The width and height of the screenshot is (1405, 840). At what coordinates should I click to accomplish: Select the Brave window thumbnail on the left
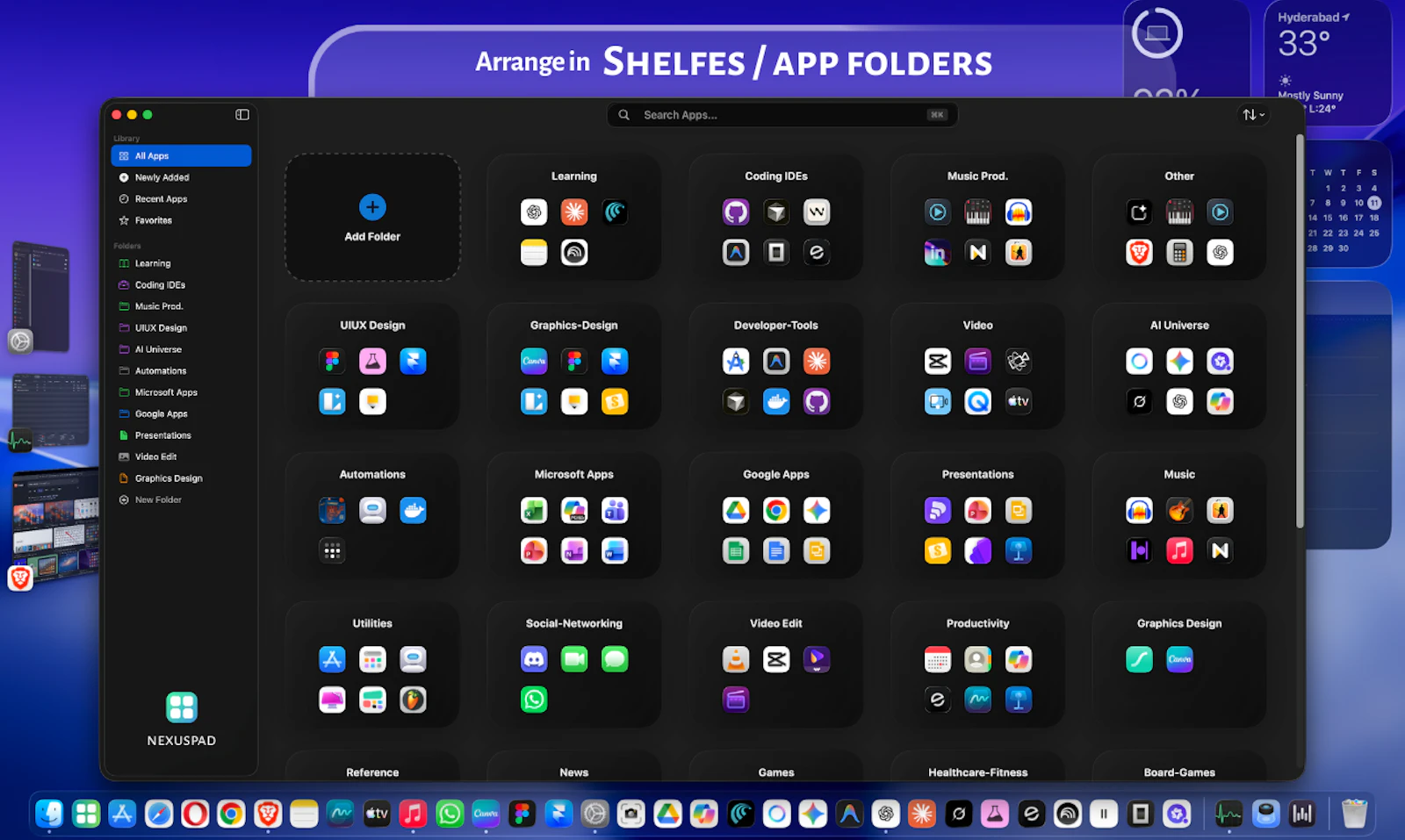[x=54, y=527]
